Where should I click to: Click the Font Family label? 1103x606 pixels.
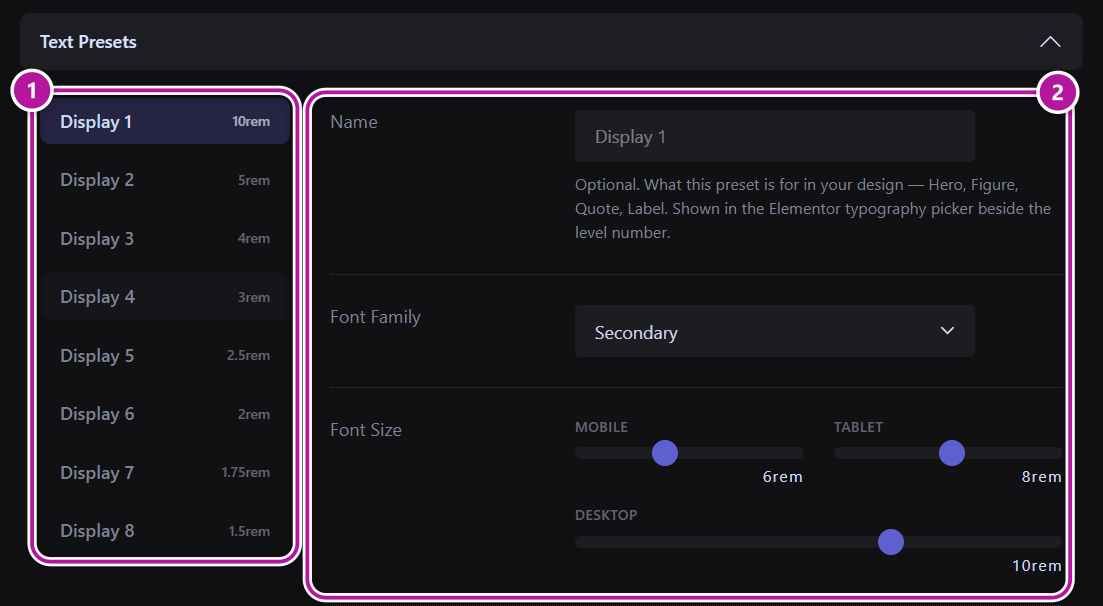click(375, 317)
